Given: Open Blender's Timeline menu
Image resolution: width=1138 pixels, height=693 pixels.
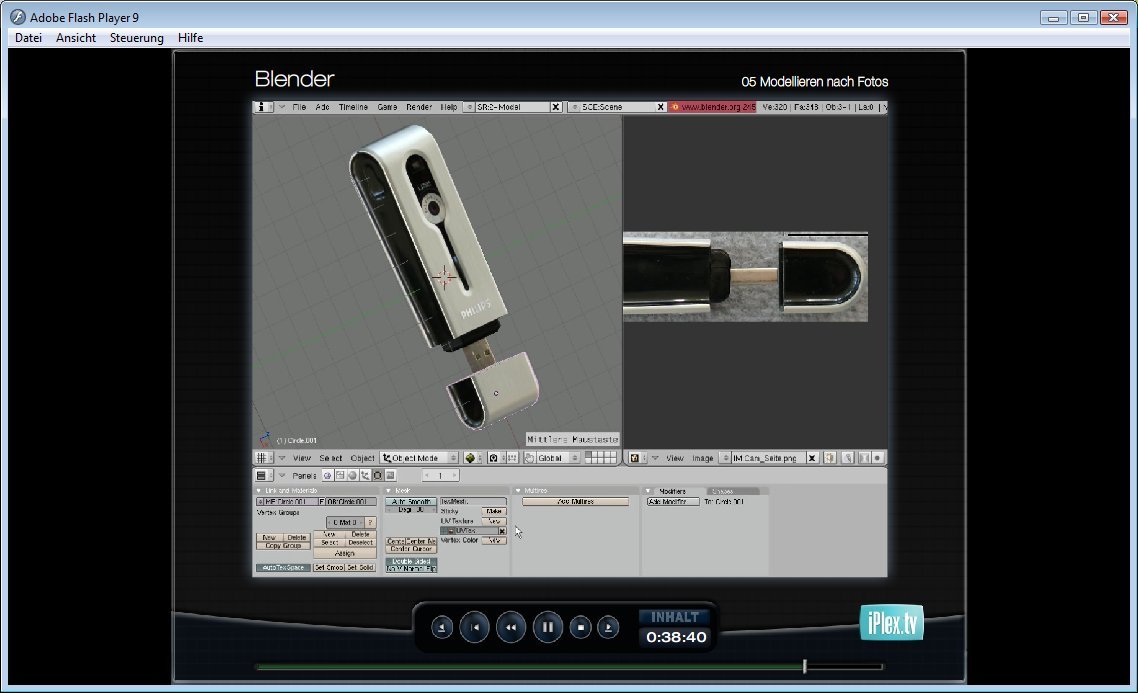Looking at the screenshot, I should 353,107.
